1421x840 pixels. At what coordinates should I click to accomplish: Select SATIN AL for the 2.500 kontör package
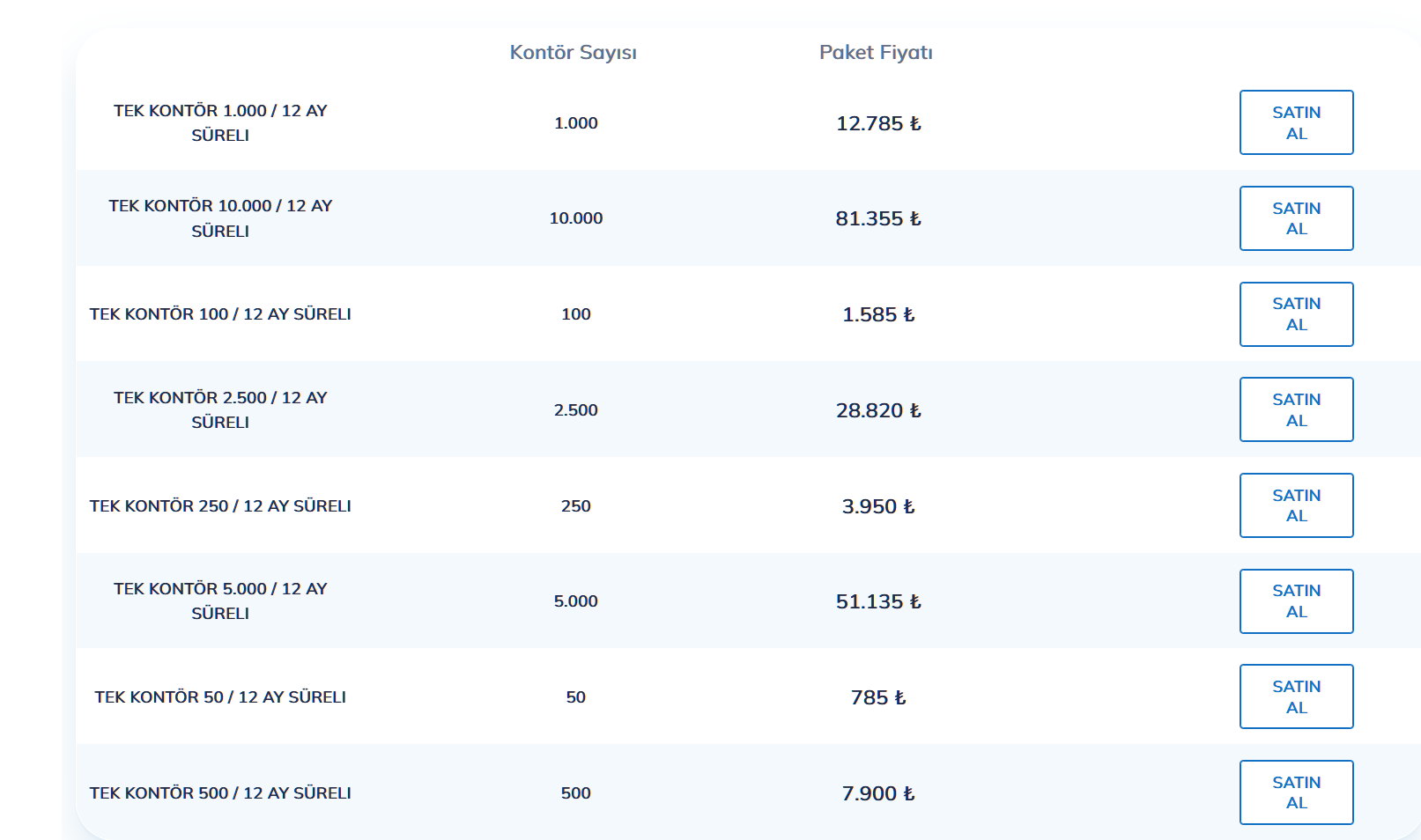point(1296,409)
